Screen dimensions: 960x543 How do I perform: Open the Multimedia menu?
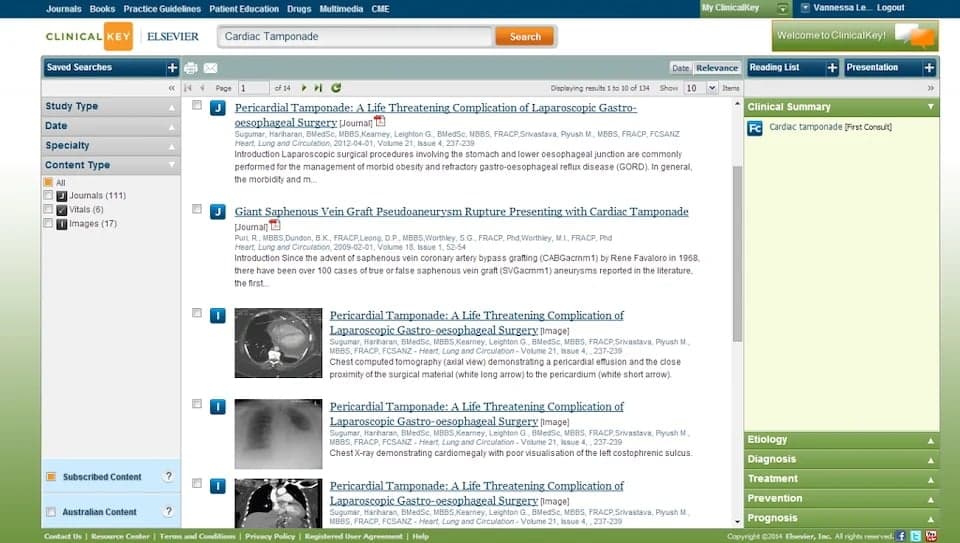tap(341, 9)
